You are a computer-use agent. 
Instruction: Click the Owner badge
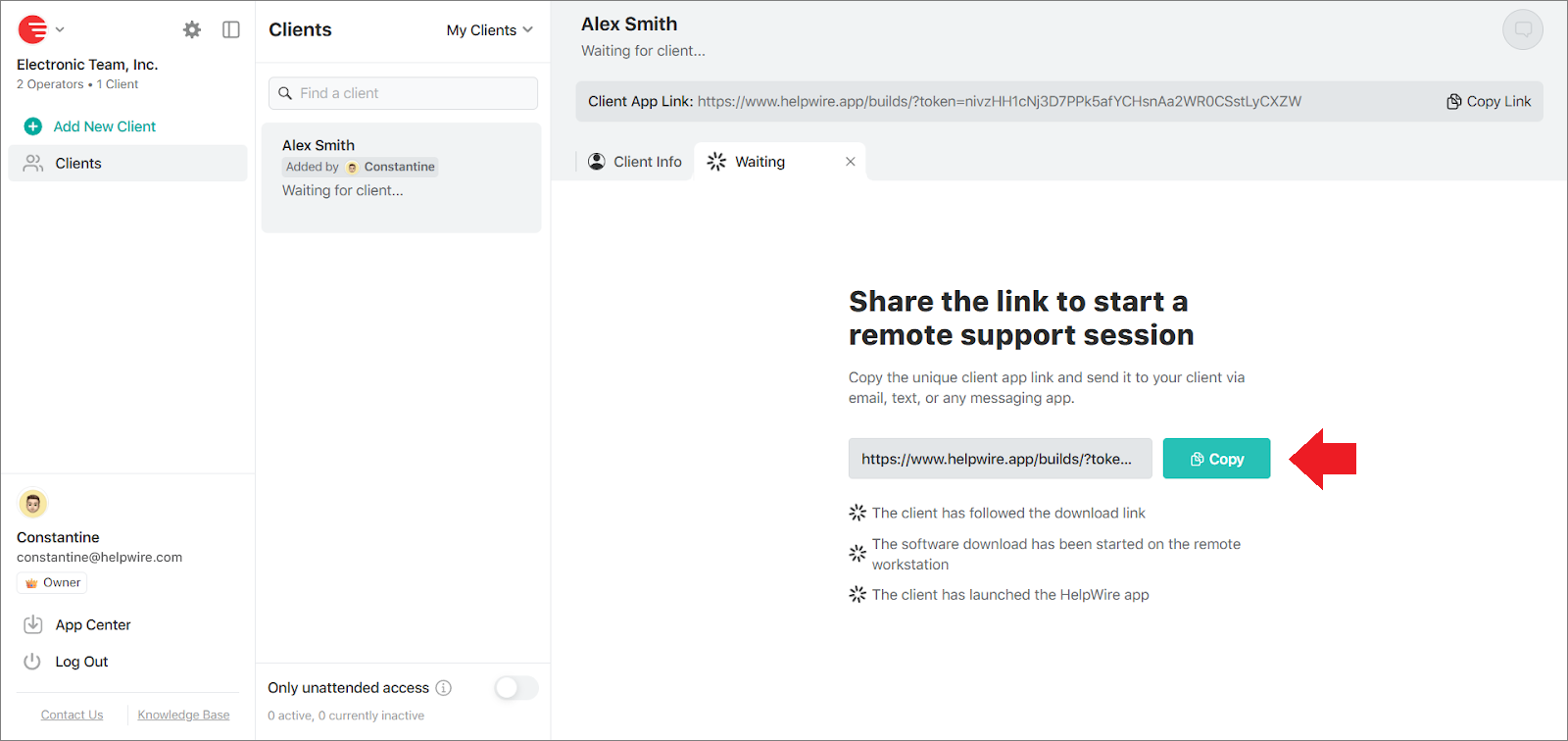[52, 583]
